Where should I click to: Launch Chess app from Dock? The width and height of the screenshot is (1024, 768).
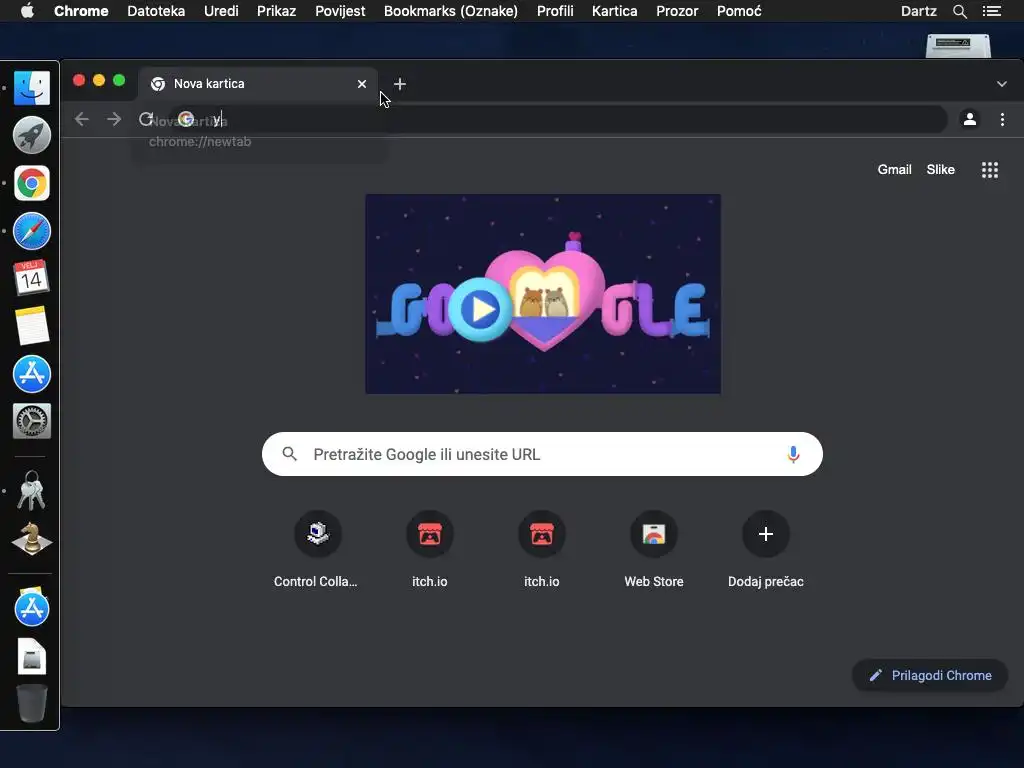(x=31, y=539)
